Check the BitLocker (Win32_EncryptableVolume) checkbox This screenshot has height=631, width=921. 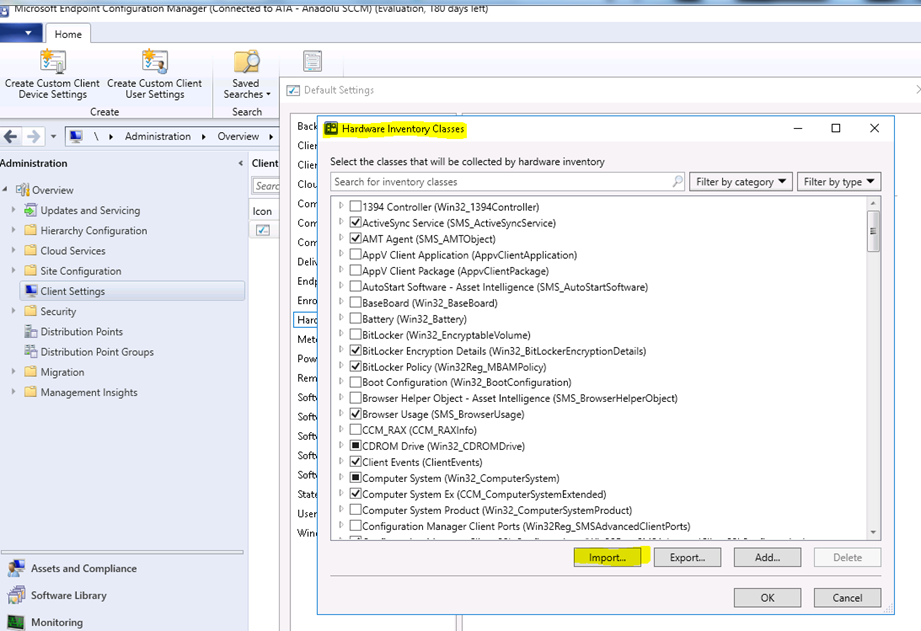coord(355,334)
